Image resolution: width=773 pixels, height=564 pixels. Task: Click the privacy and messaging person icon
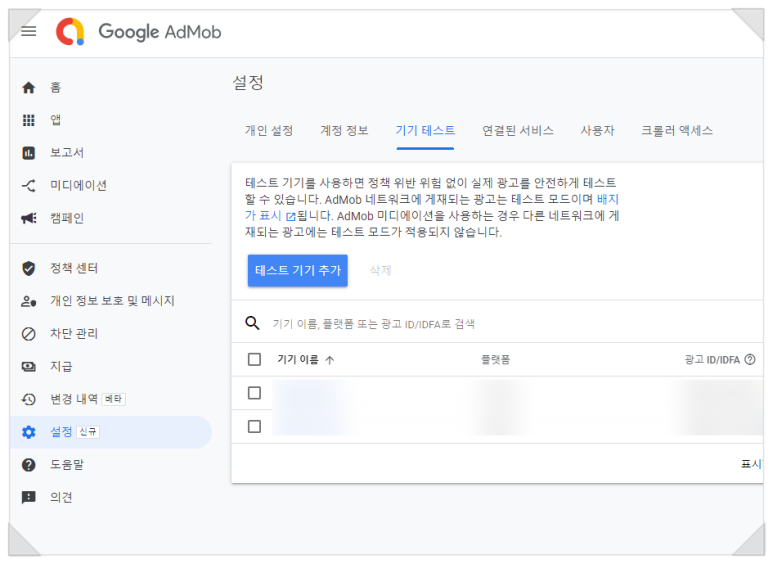[29, 301]
